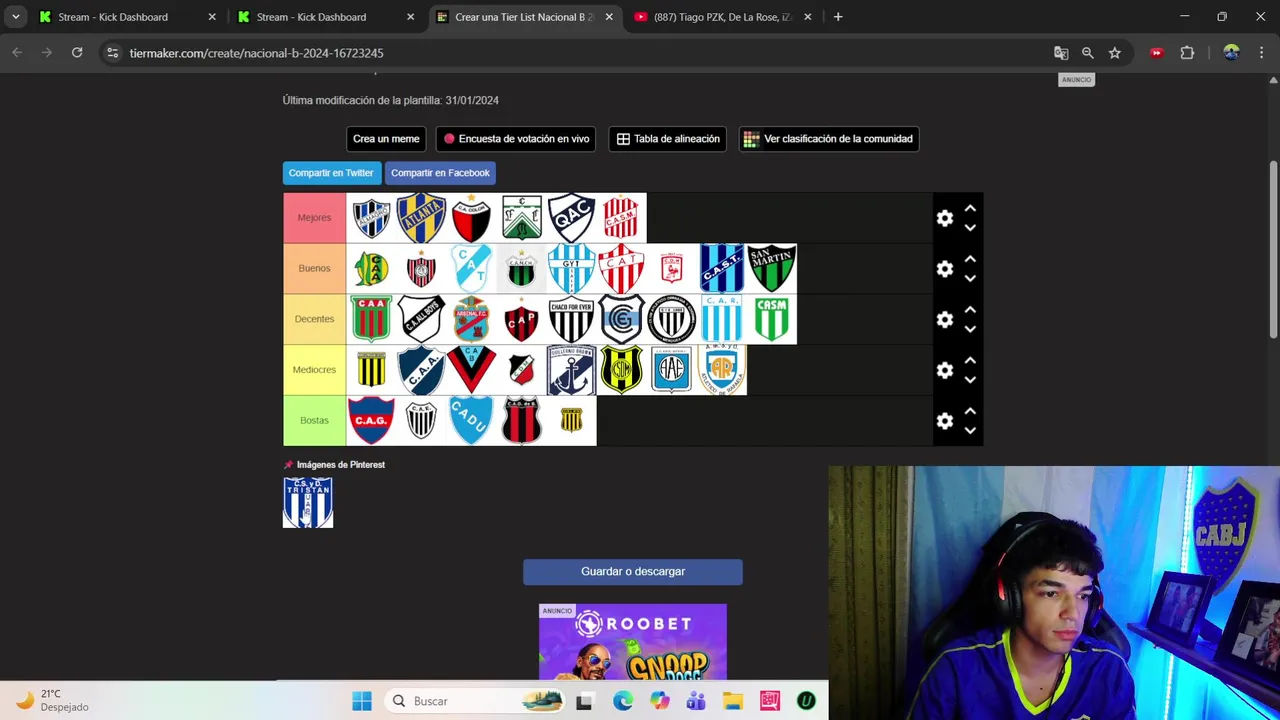Click the QAC Quilmes crest

571,218
